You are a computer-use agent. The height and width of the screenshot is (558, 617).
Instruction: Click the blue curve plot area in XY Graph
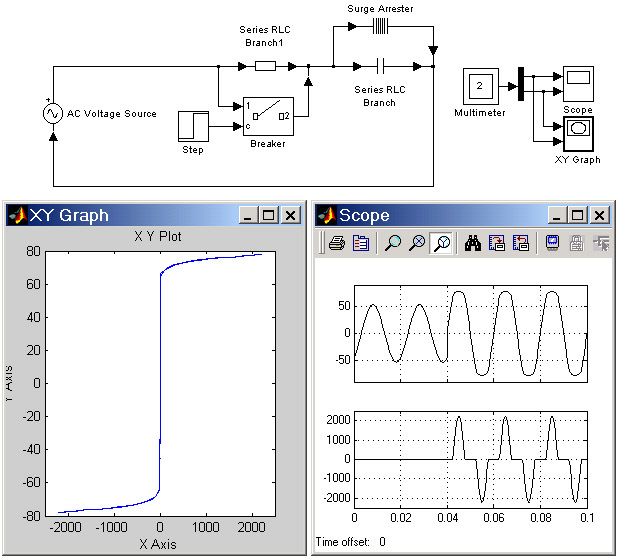(160, 384)
